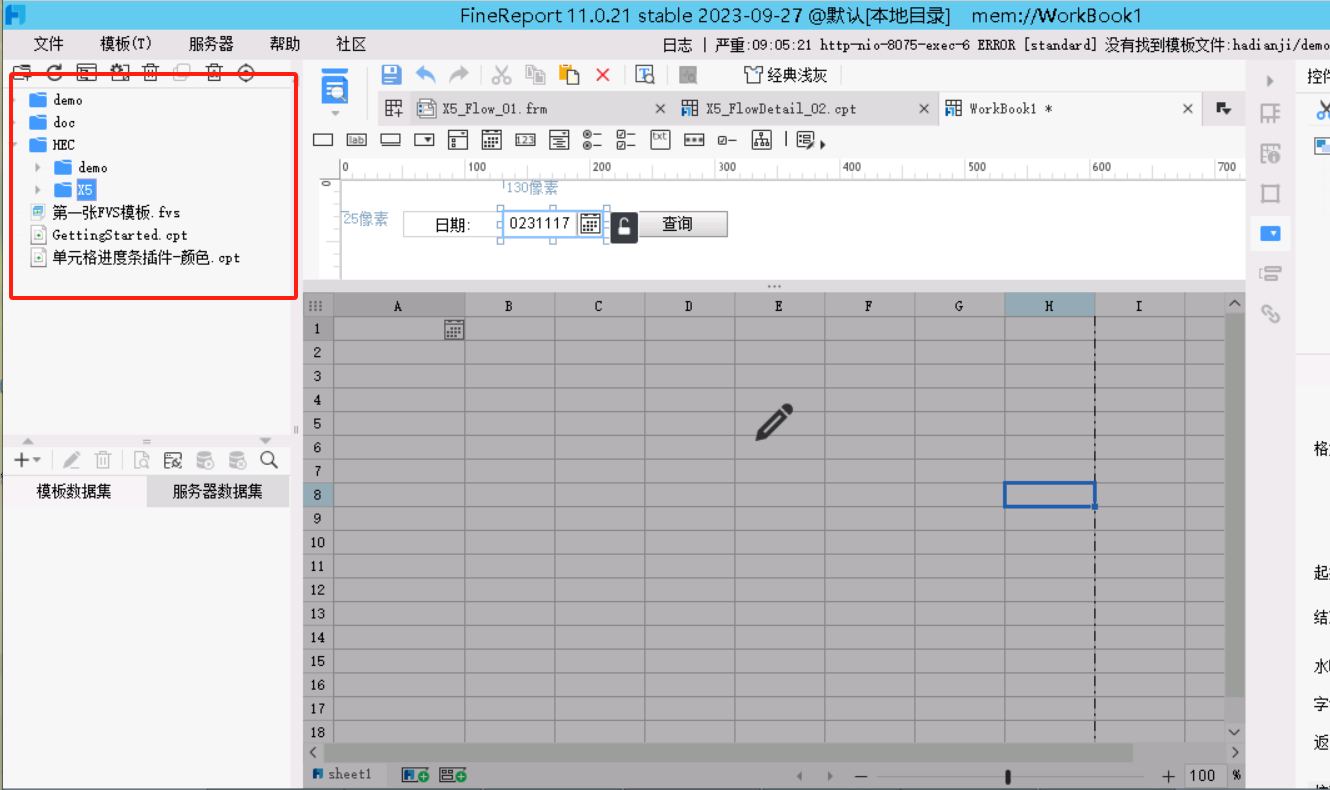
Task: Click the Cut scissors icon
Action: click(502, 75)
